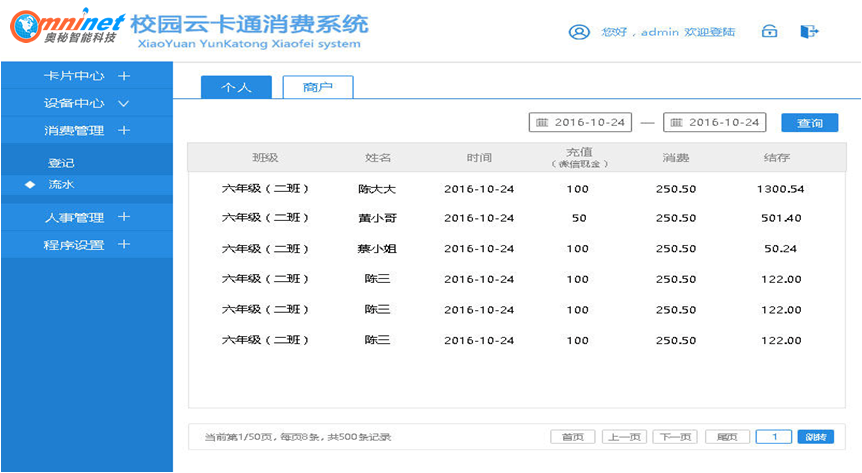Screen dimensions: 862x473
Task: Click the end date input field
Action: point(715,122)
